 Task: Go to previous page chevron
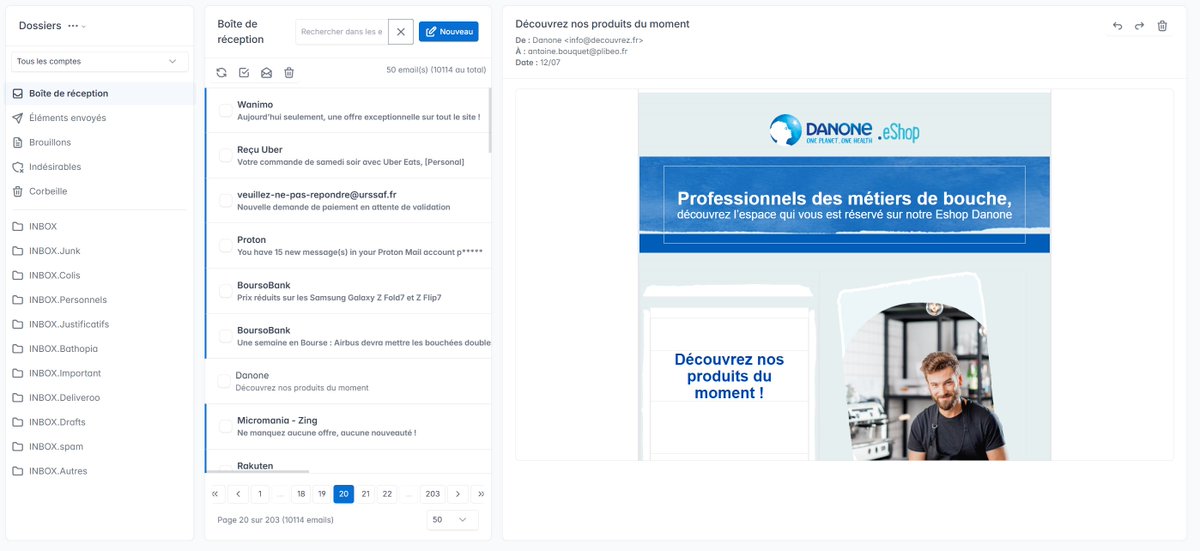click(x=238, y=494)
